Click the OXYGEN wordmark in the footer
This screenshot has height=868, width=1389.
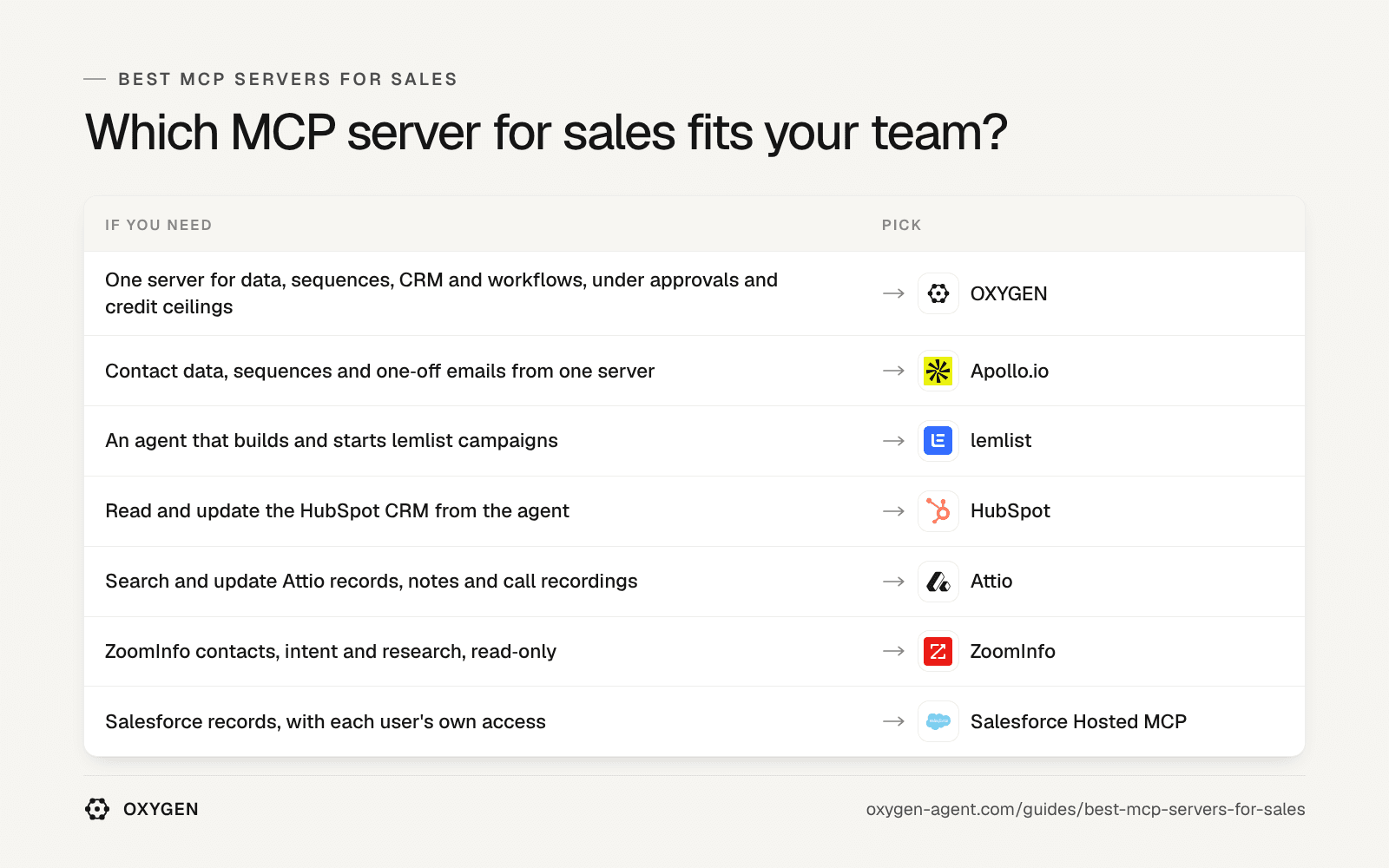coord(161,809)
